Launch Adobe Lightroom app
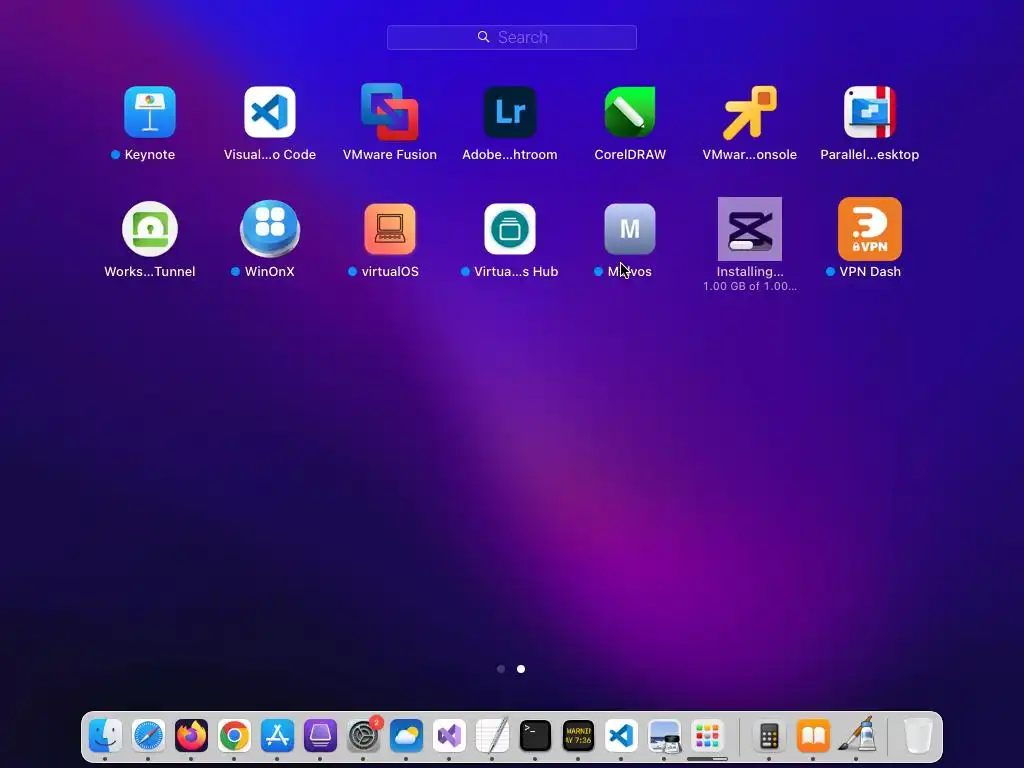1024x768 pixels. (x=510, y=112)
